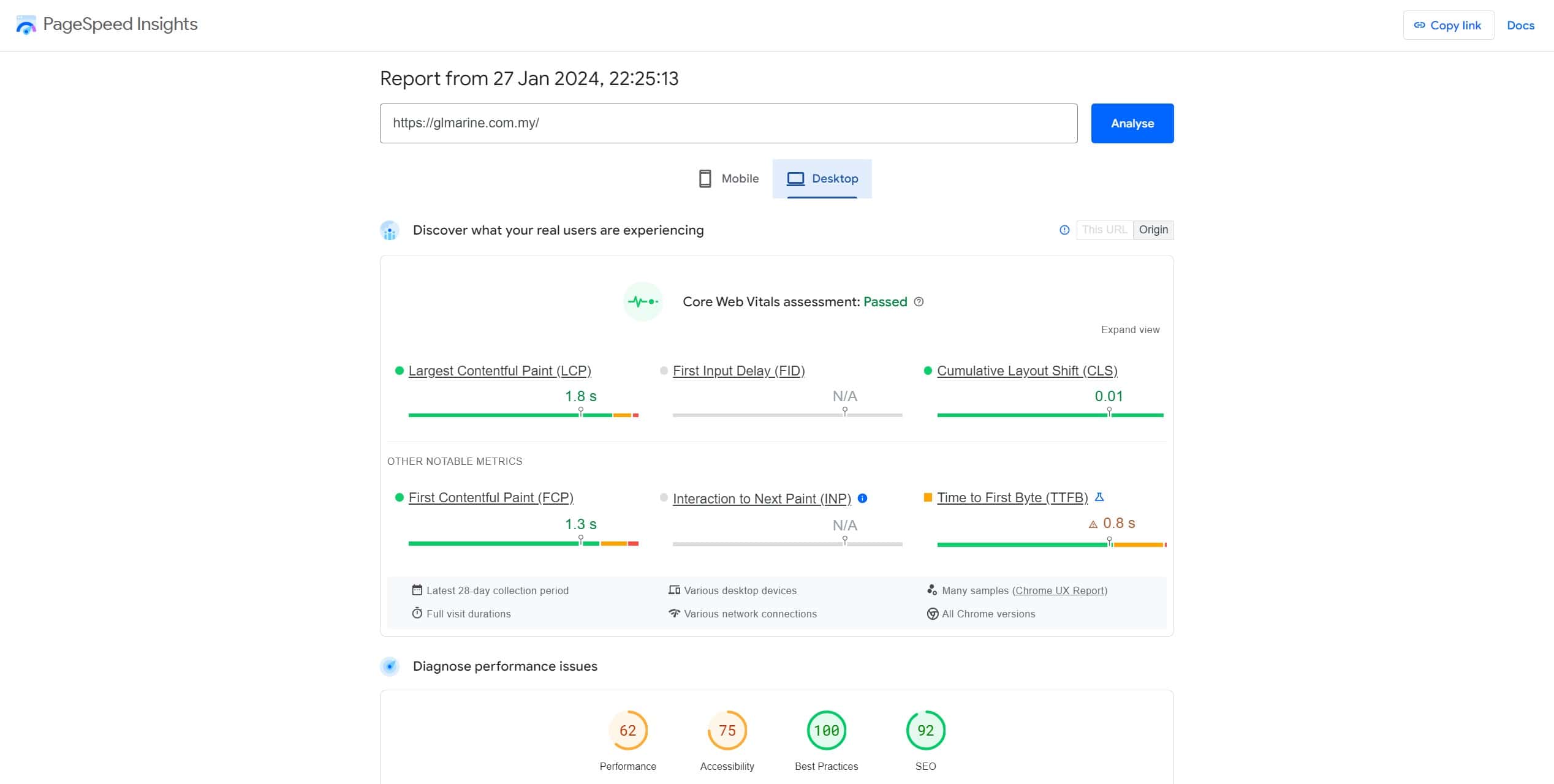The image size is (1554, 784).
Task: Click the Core Web Vitals pulse icon
Action: click(643, 301)
